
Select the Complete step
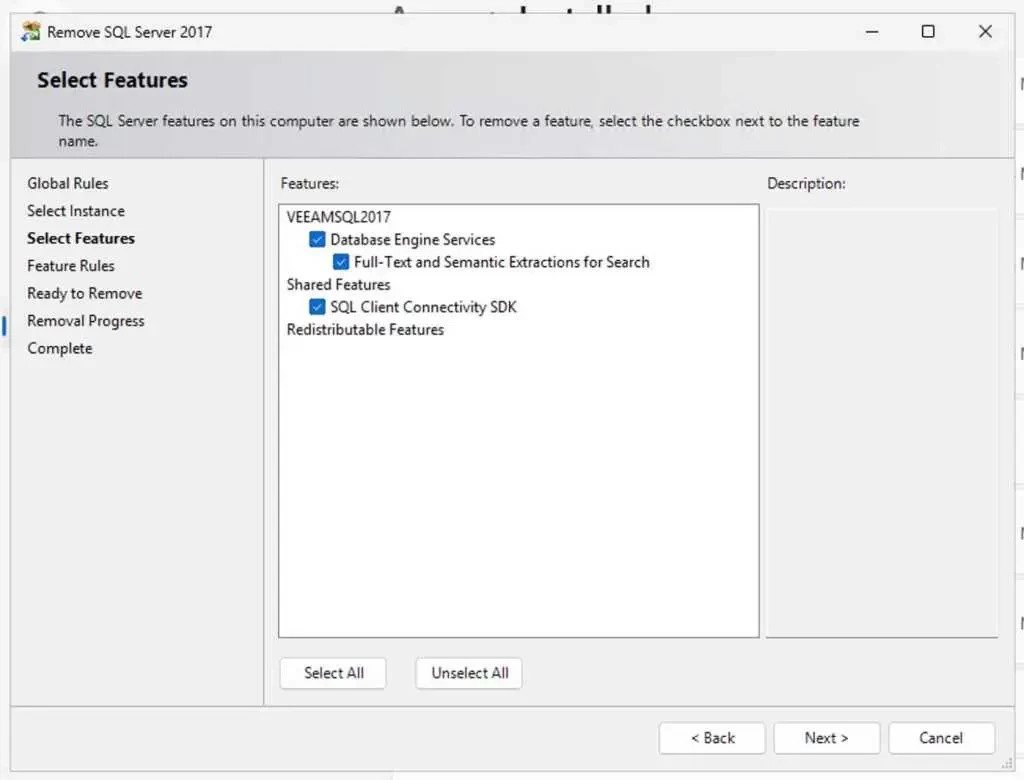59,348
